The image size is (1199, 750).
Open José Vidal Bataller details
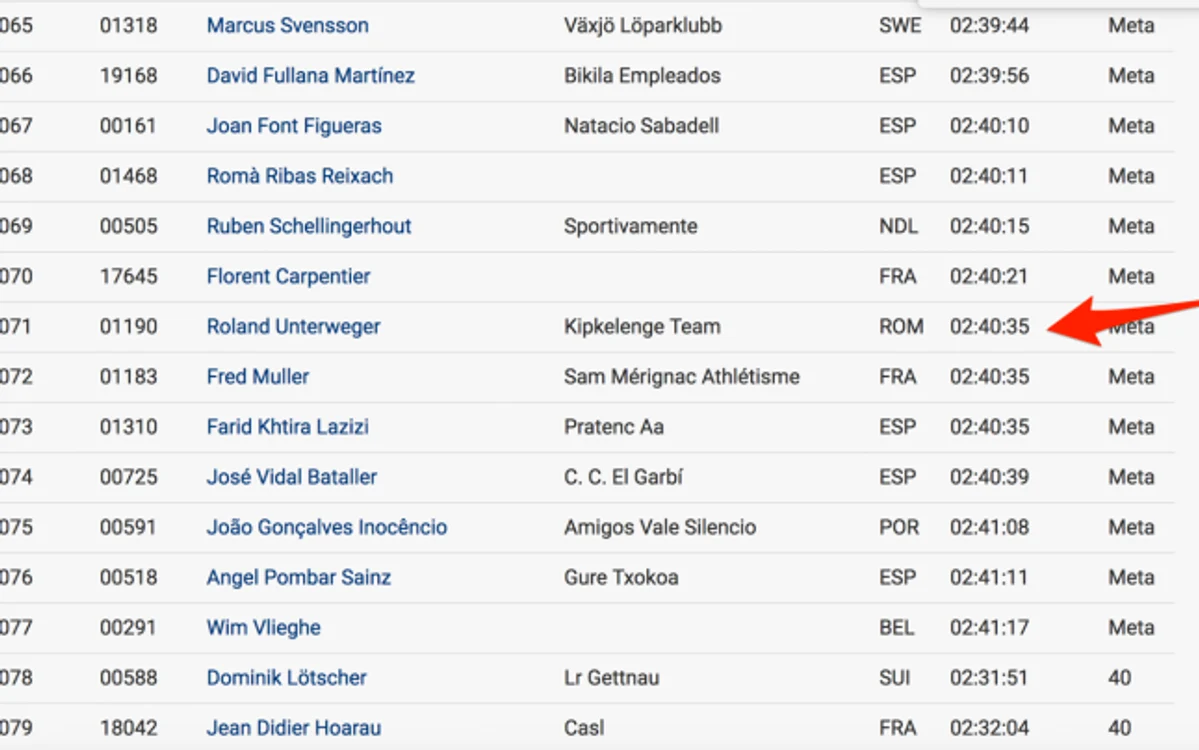click(x=292, y=477)
